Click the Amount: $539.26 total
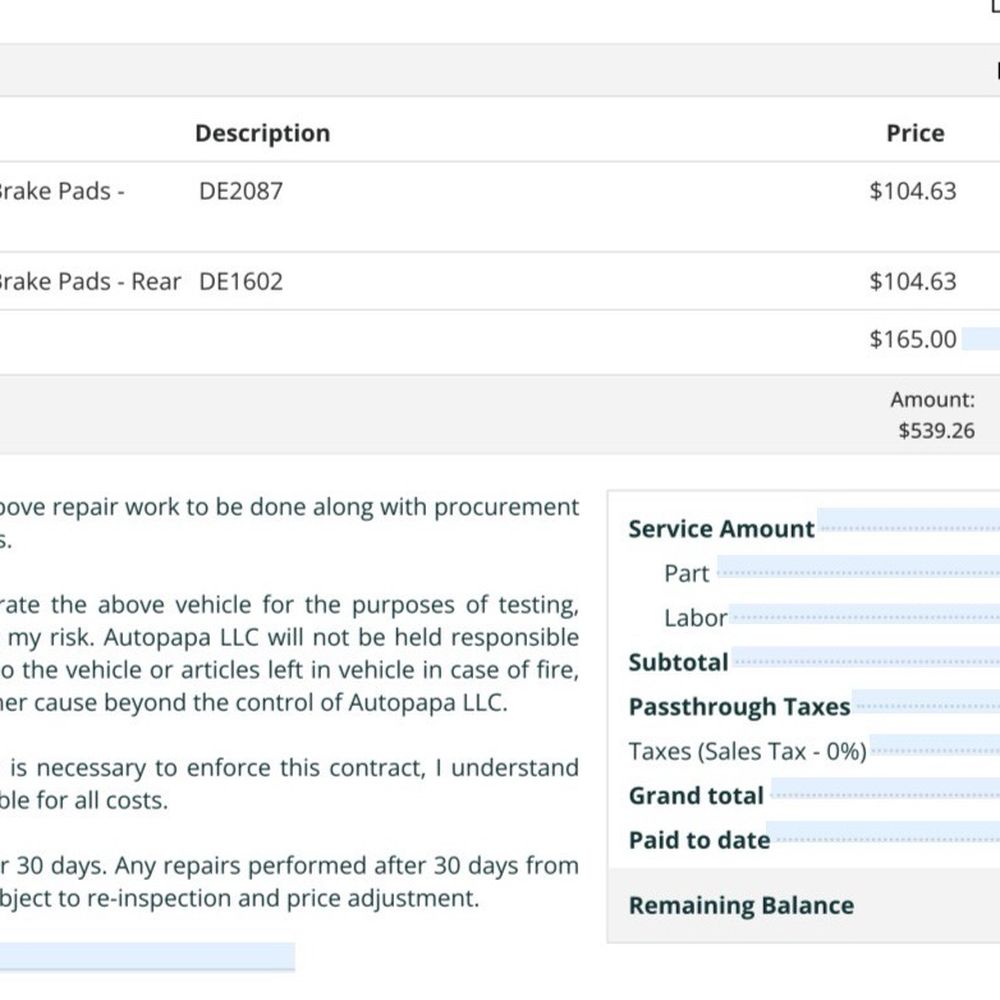The height and width of the screenshot is (1000, 1000). click(x=934, y=415)
